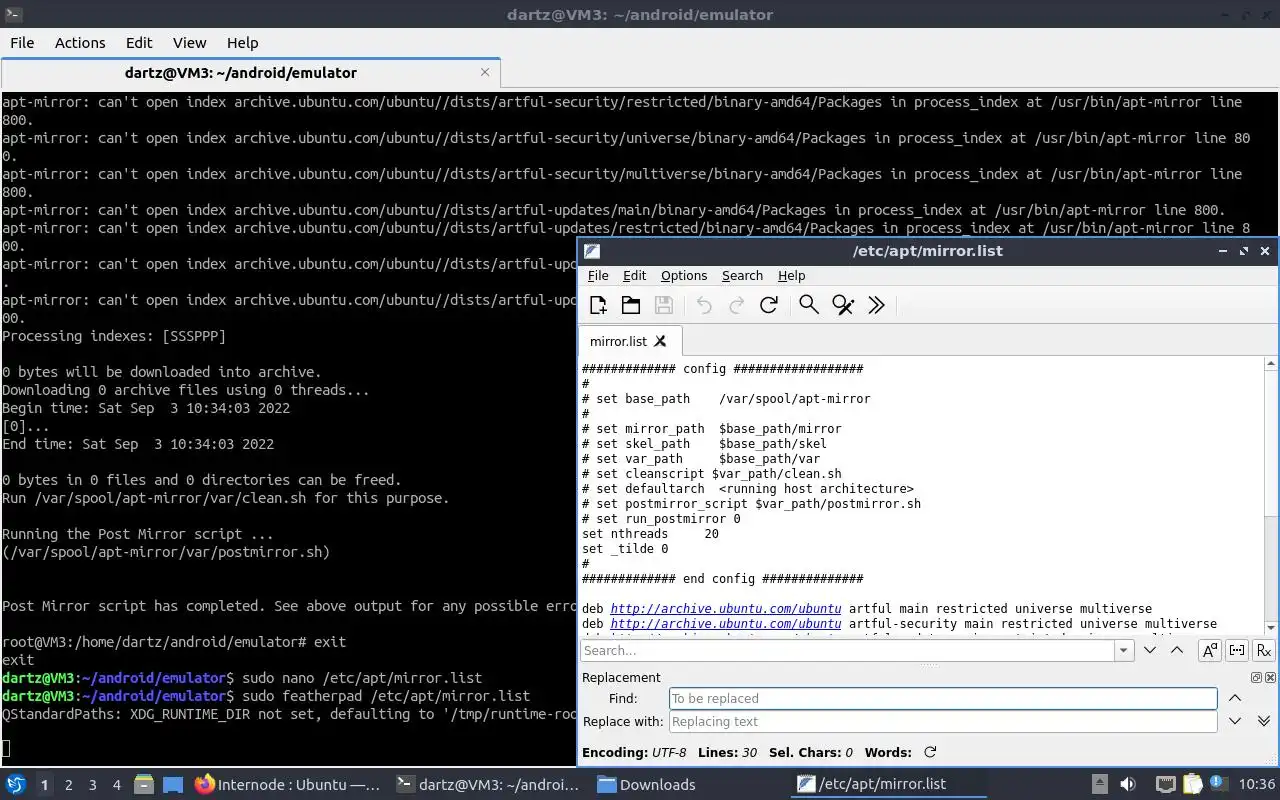Open FeatherPad Help menu

[791, 275]
